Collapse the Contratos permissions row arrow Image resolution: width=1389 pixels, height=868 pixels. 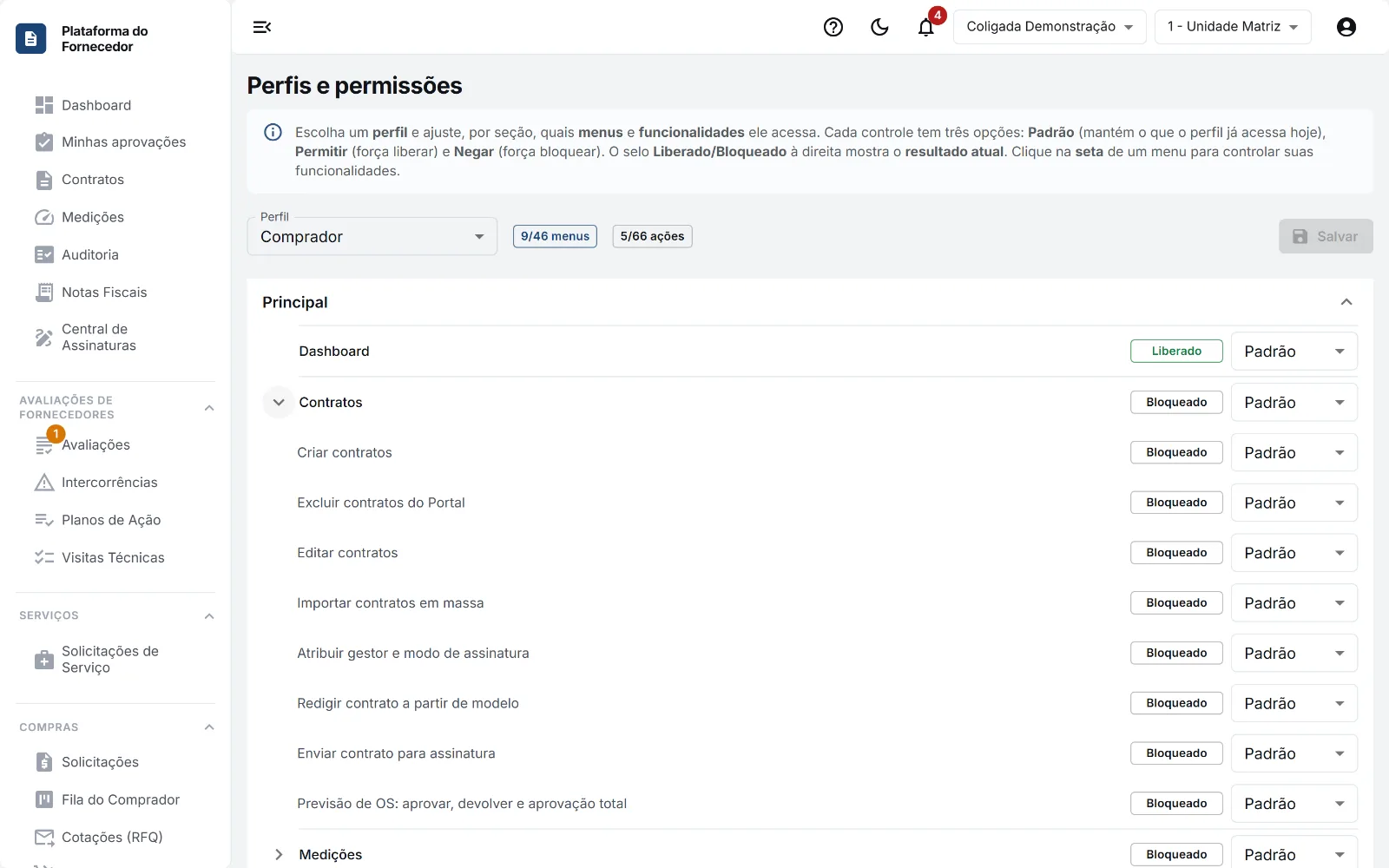point(279,402)
